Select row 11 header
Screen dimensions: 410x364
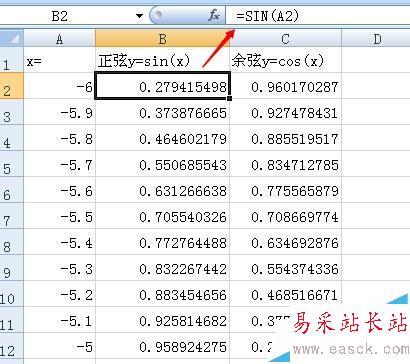[12, 320]
